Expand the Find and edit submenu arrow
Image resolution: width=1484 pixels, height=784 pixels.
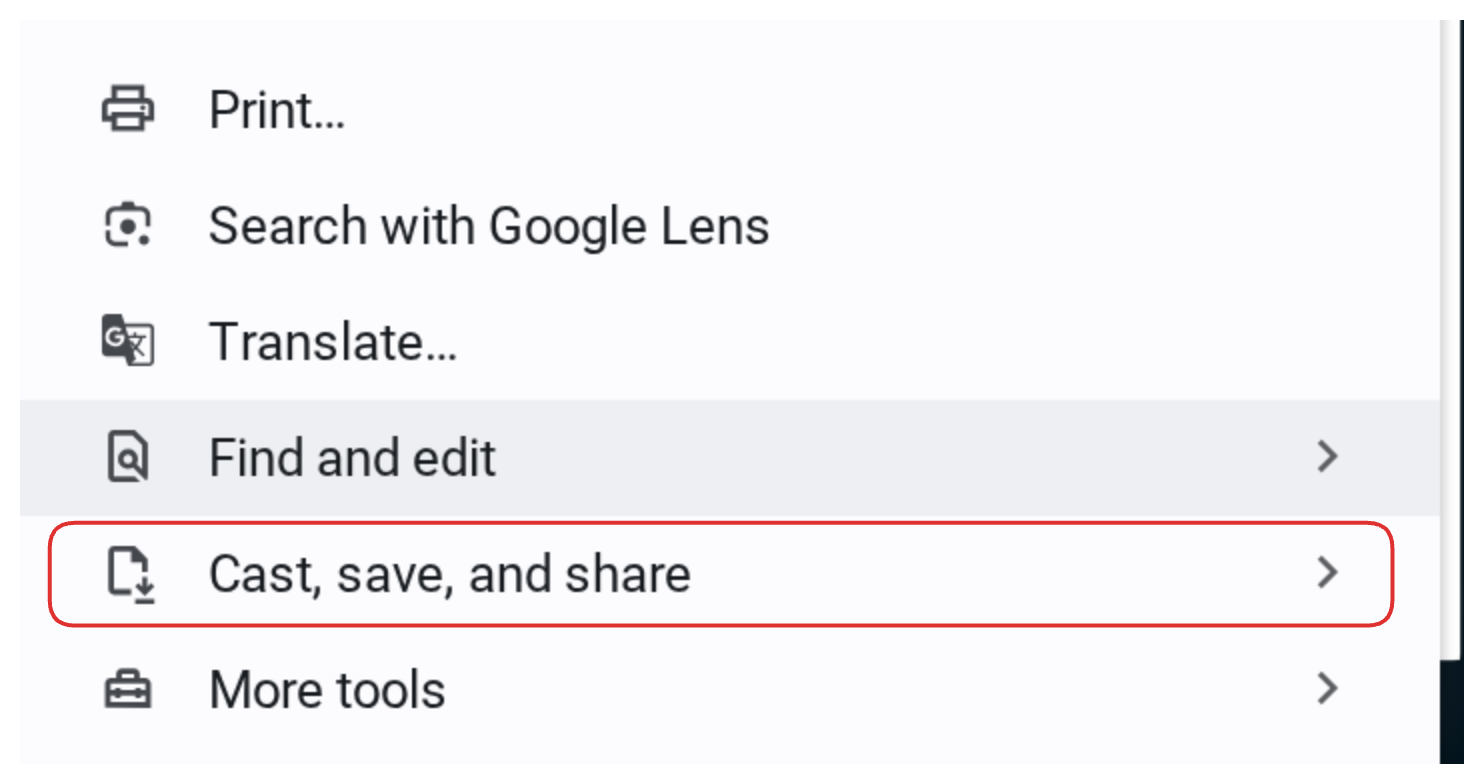click(x=1327, y=457)
